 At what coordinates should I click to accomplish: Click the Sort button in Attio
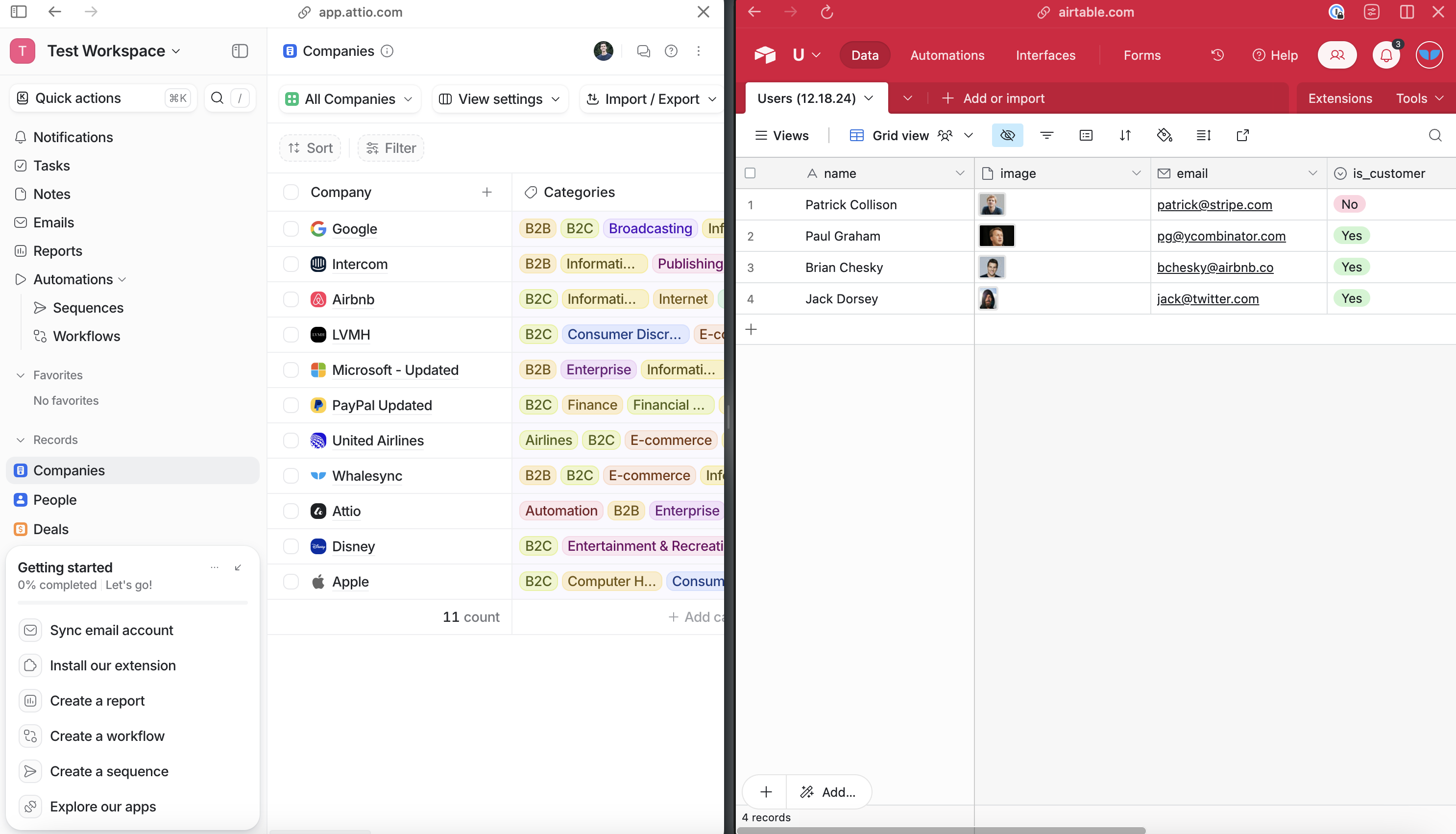[310, 148]
